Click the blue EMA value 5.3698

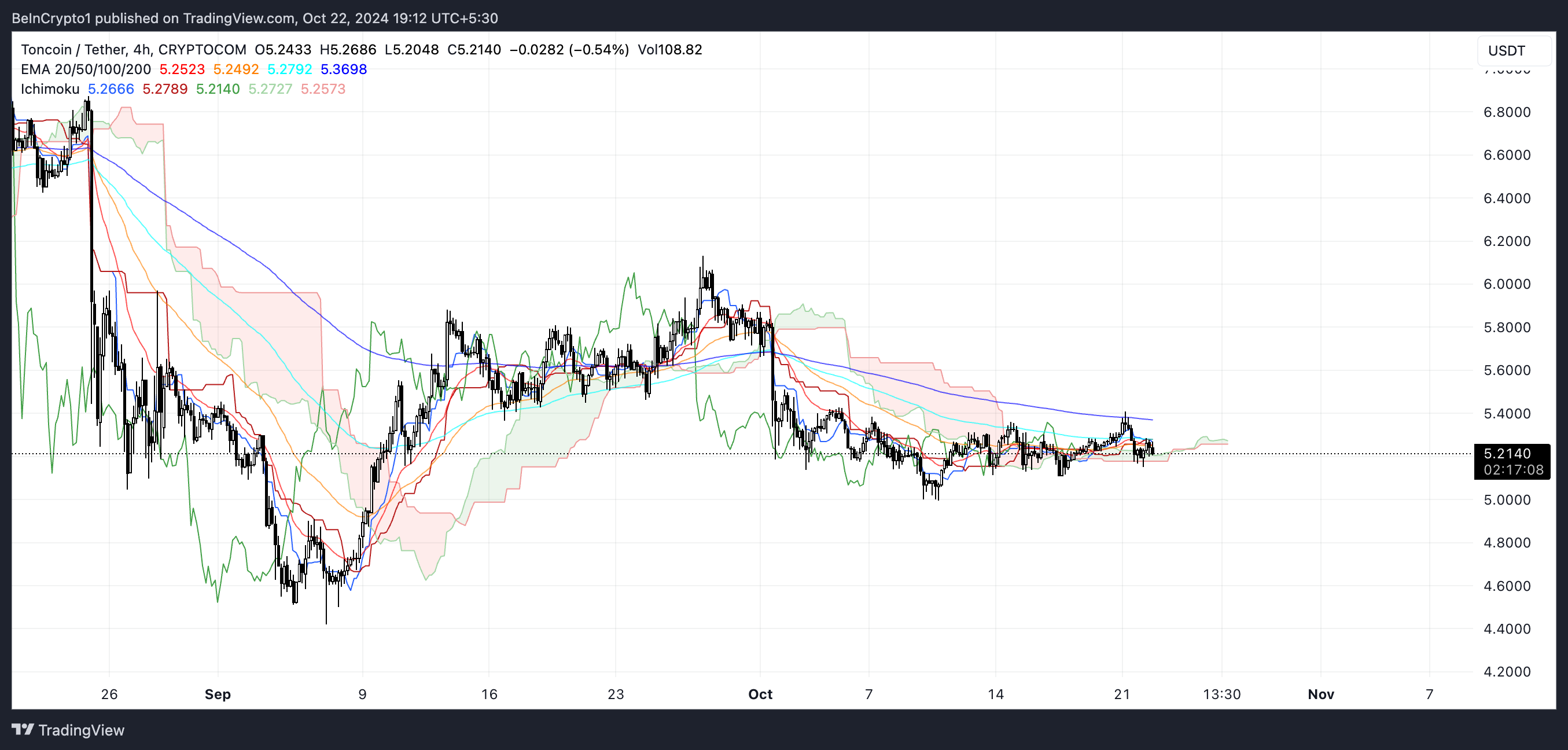click(x=343, y=69)
